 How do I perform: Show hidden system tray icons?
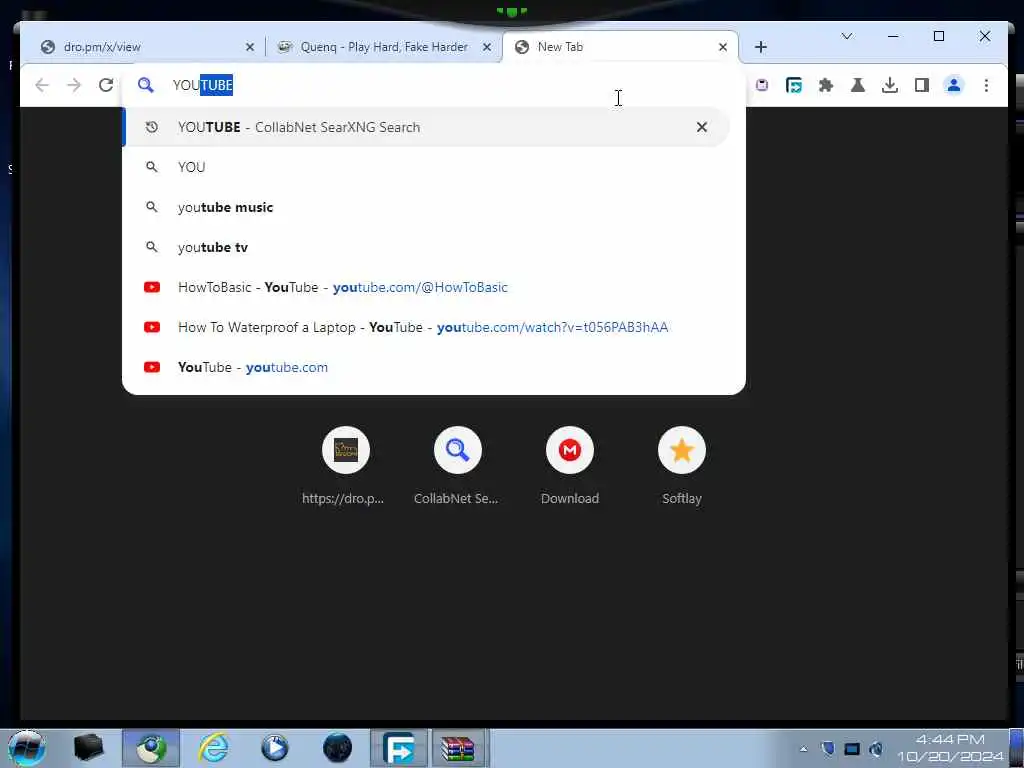(803, 749)
